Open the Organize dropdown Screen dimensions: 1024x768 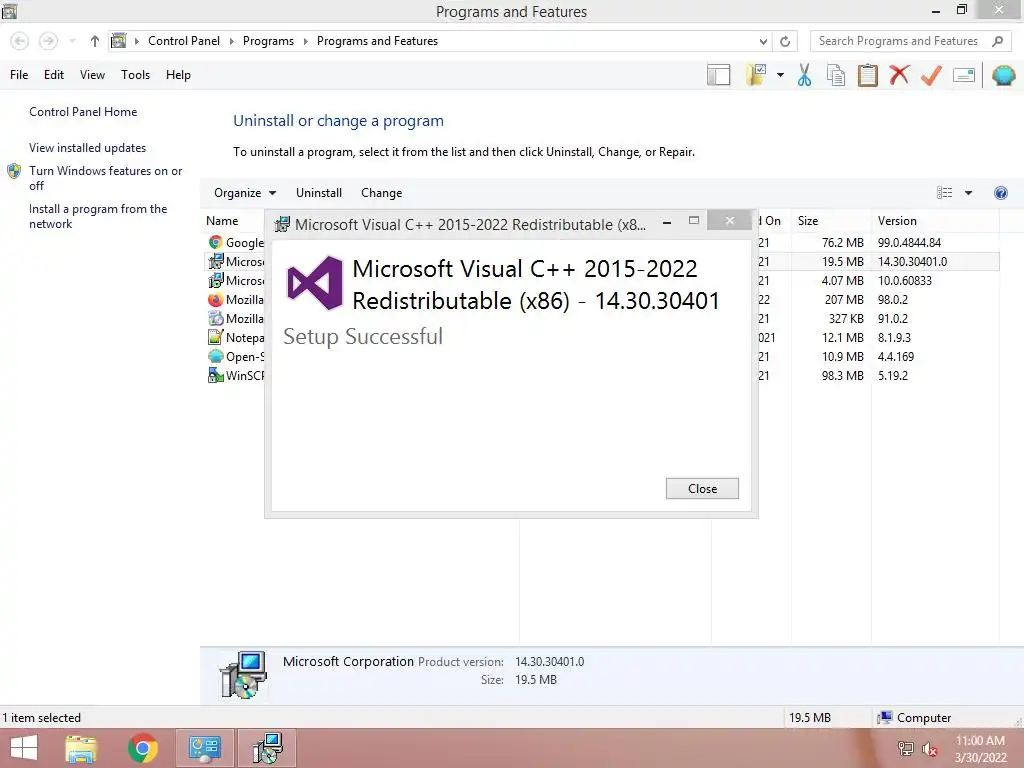click(x=245, y=193)
